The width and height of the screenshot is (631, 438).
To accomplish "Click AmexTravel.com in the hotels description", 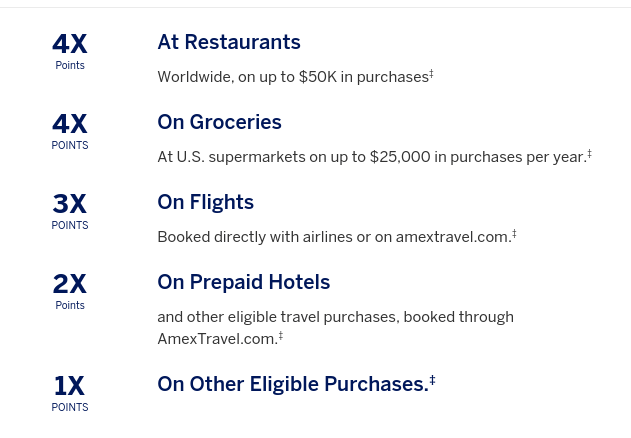I will coord(216,339).
